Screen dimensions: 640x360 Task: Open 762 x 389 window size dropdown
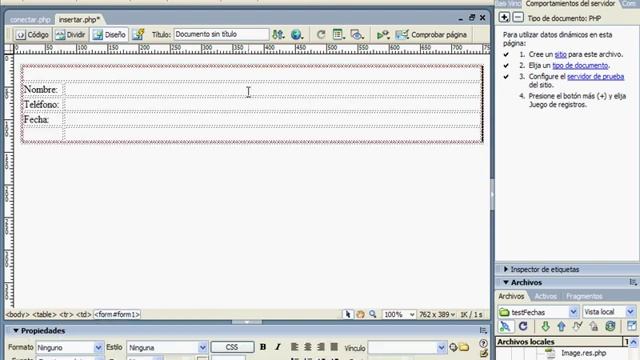coord(437,315)
